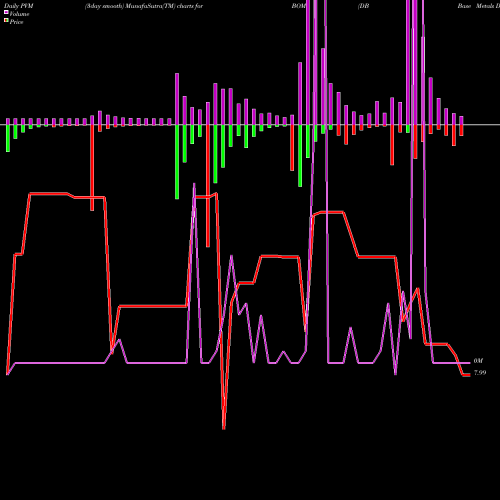Click the Price legend color swatch
This screenshot has height=500, width=500.
coord(6,21)
